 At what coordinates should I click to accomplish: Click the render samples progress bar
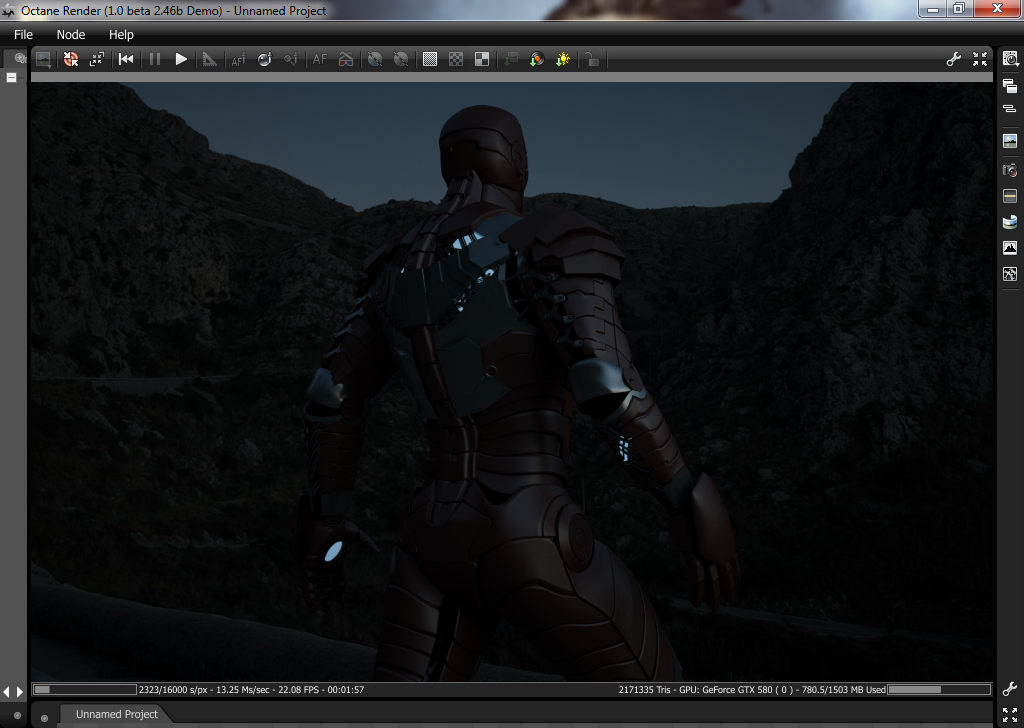(x=85, y=689)
